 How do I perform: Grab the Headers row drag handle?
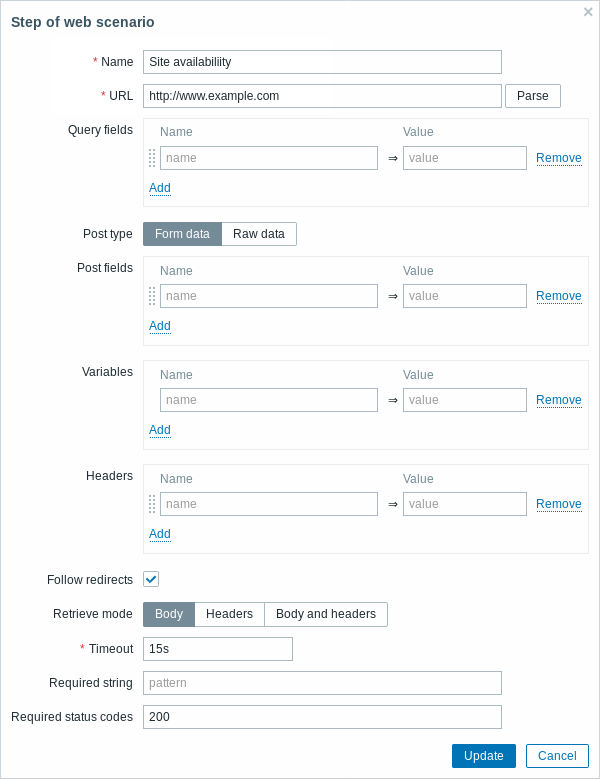pos(152,504)
